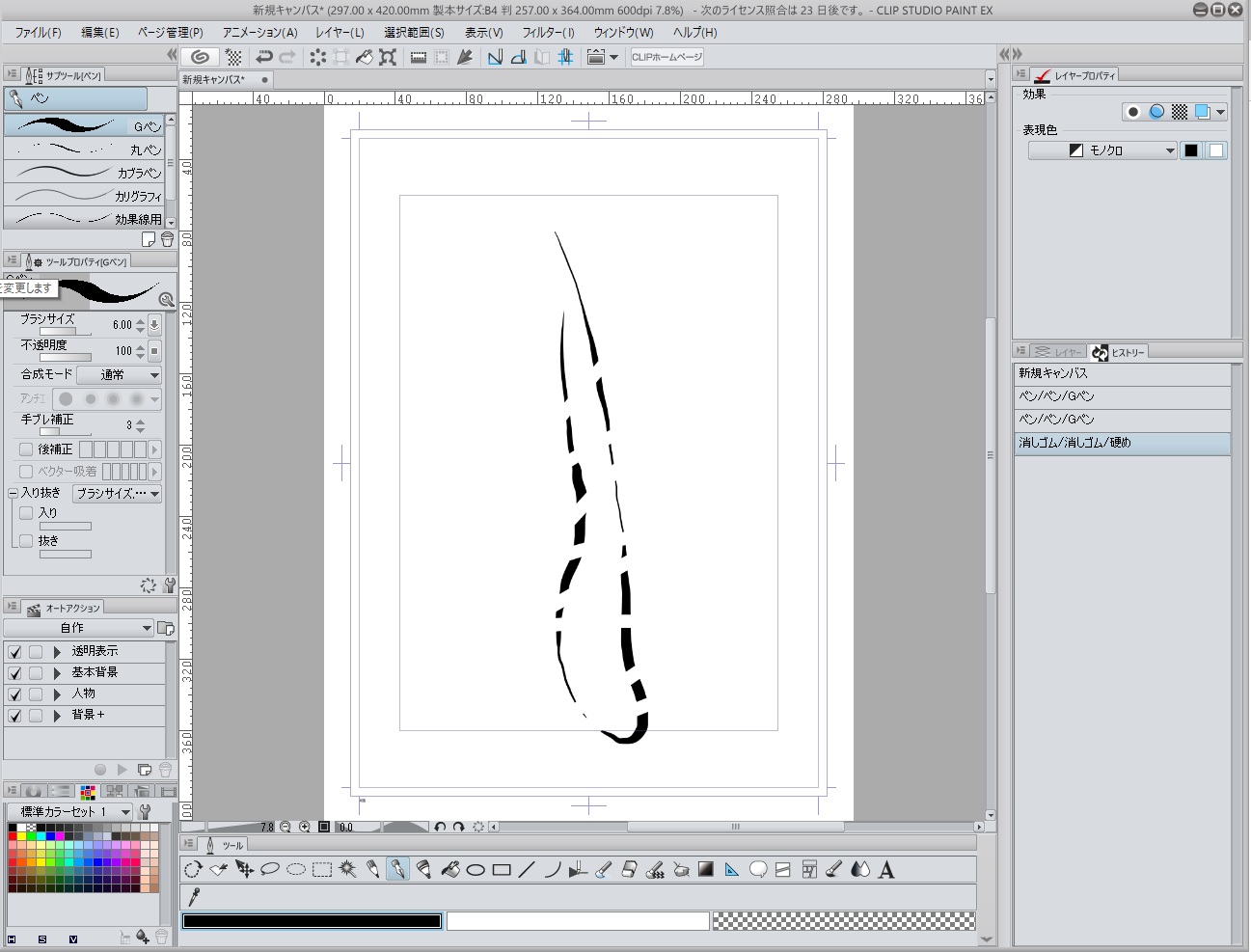Check the 入り starting taper checkbox

pos(26,513)
